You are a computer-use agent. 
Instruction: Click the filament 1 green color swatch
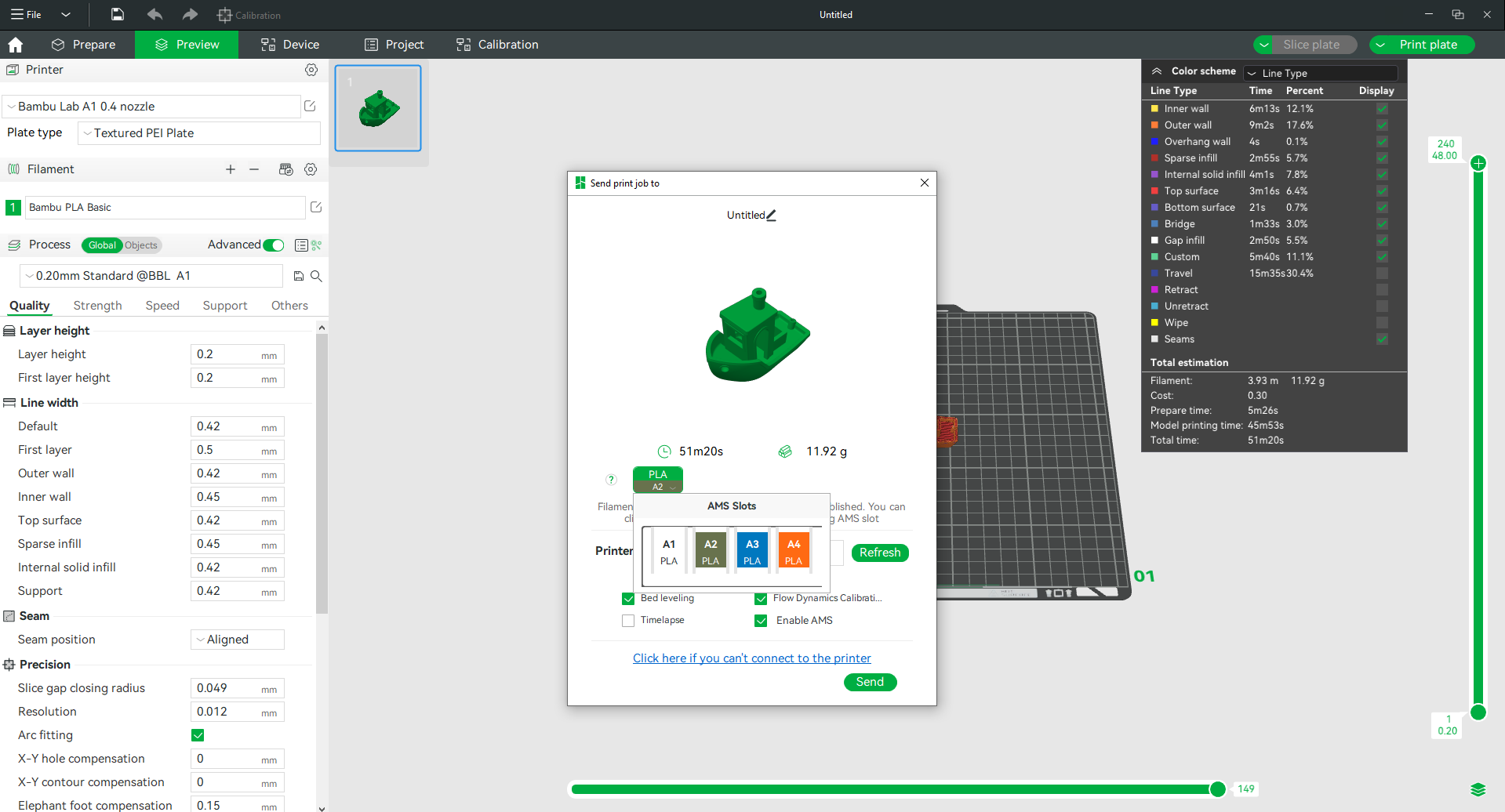click(13, 208)
